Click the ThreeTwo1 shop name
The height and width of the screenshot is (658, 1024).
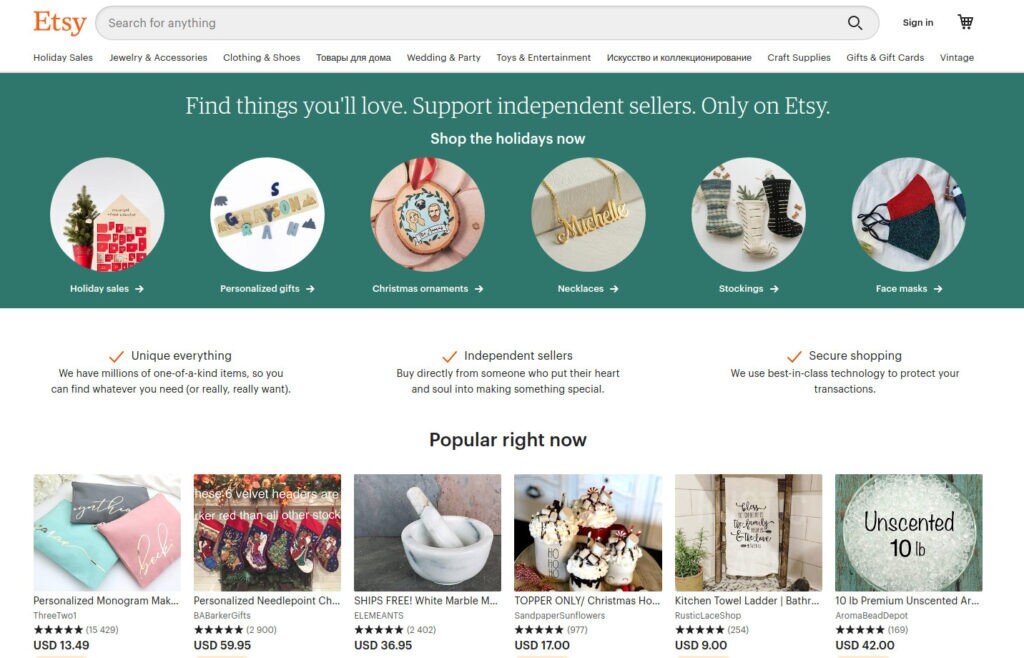click(x=55, y=616)
